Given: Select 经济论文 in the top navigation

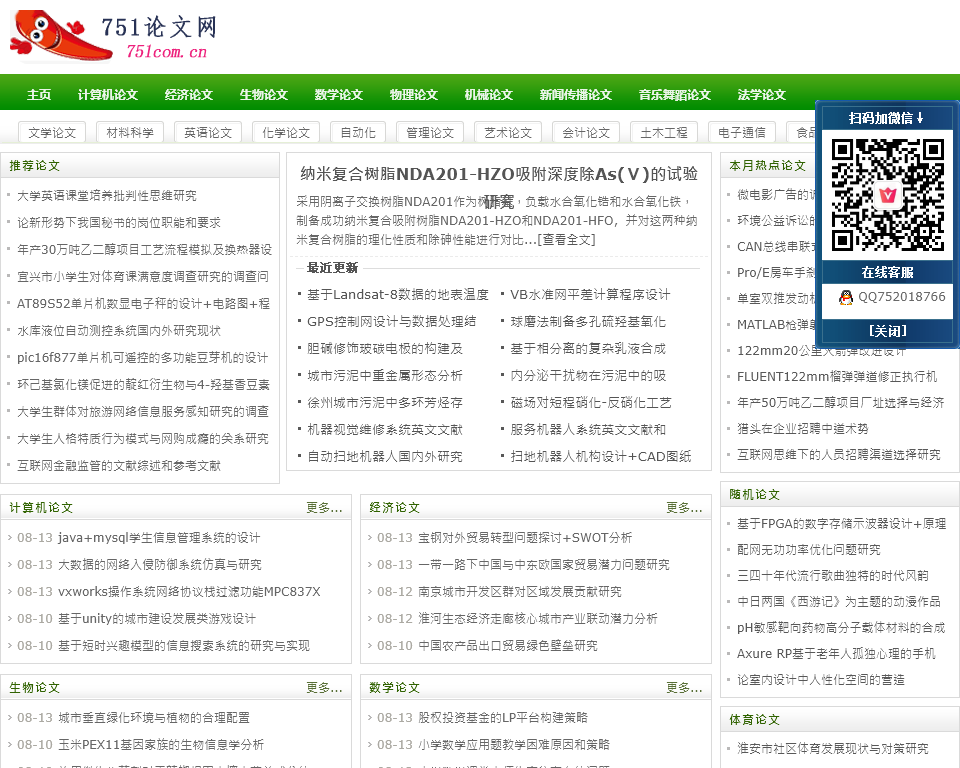Looking at the screenshot, I should [x=189, y=95].
